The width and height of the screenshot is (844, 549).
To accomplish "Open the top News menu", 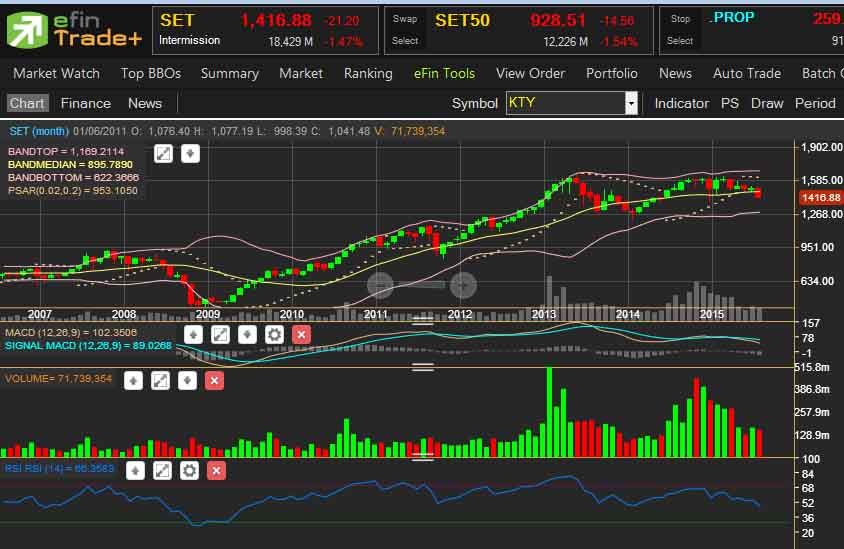I will pos(676,73).
